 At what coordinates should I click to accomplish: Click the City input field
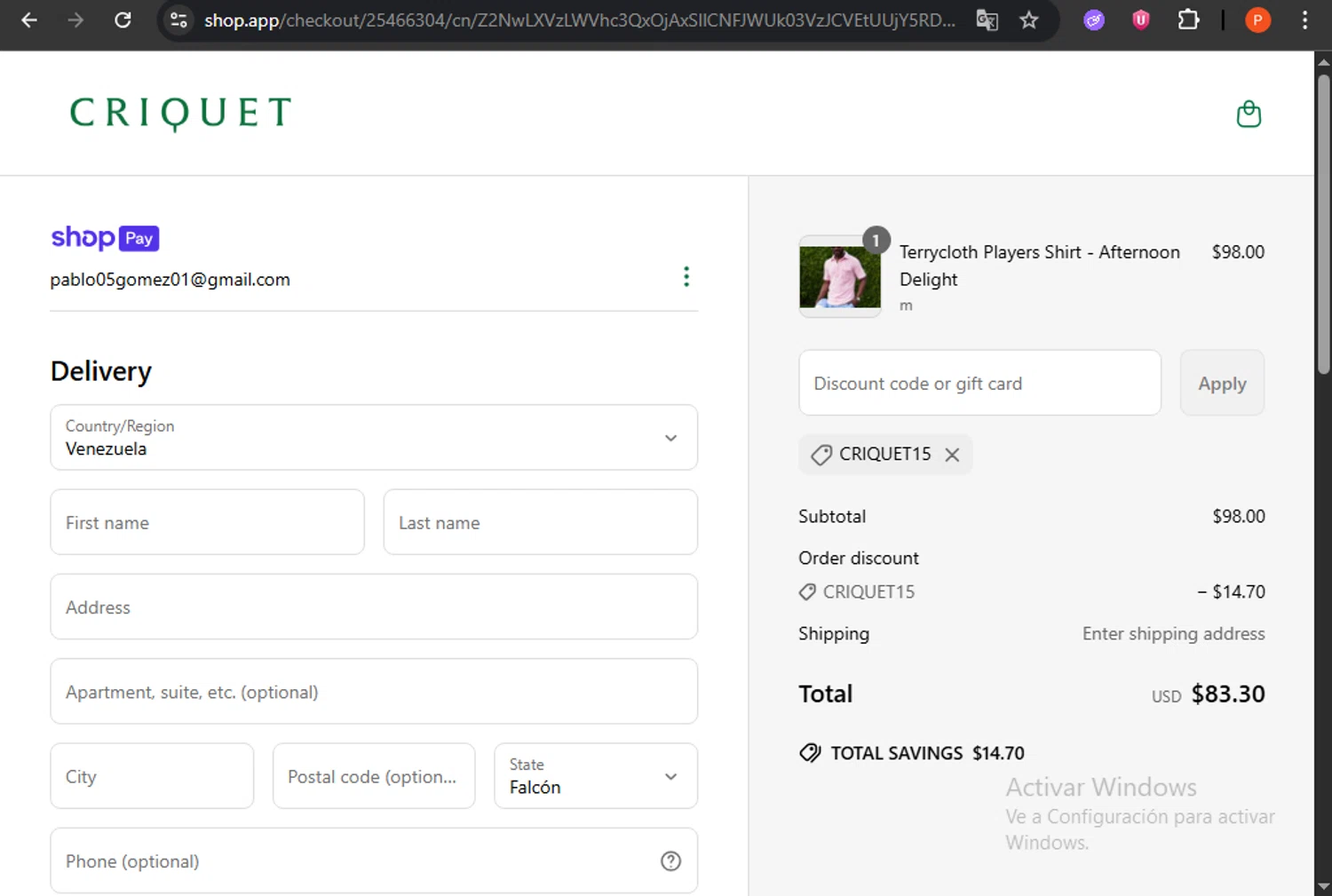point(152,776)
